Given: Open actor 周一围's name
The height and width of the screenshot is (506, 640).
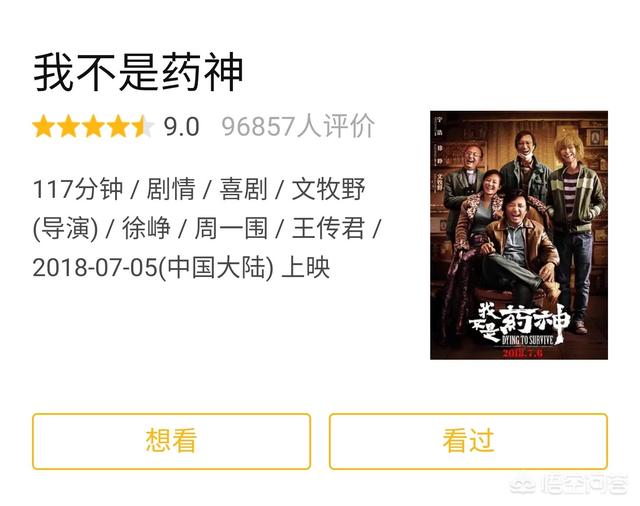Looking at the screenshot, I should pos(231,229).
